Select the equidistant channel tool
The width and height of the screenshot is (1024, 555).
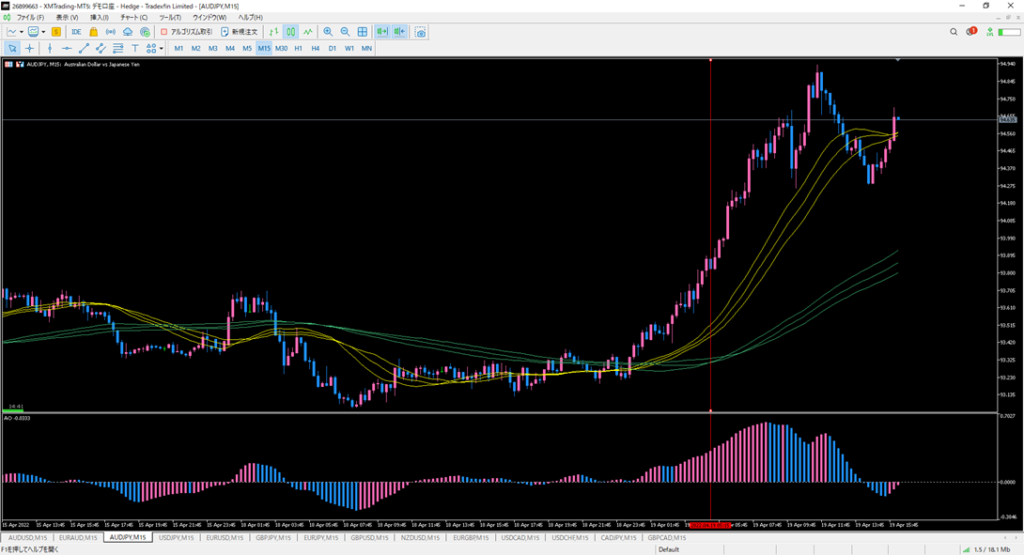point(101,48)
